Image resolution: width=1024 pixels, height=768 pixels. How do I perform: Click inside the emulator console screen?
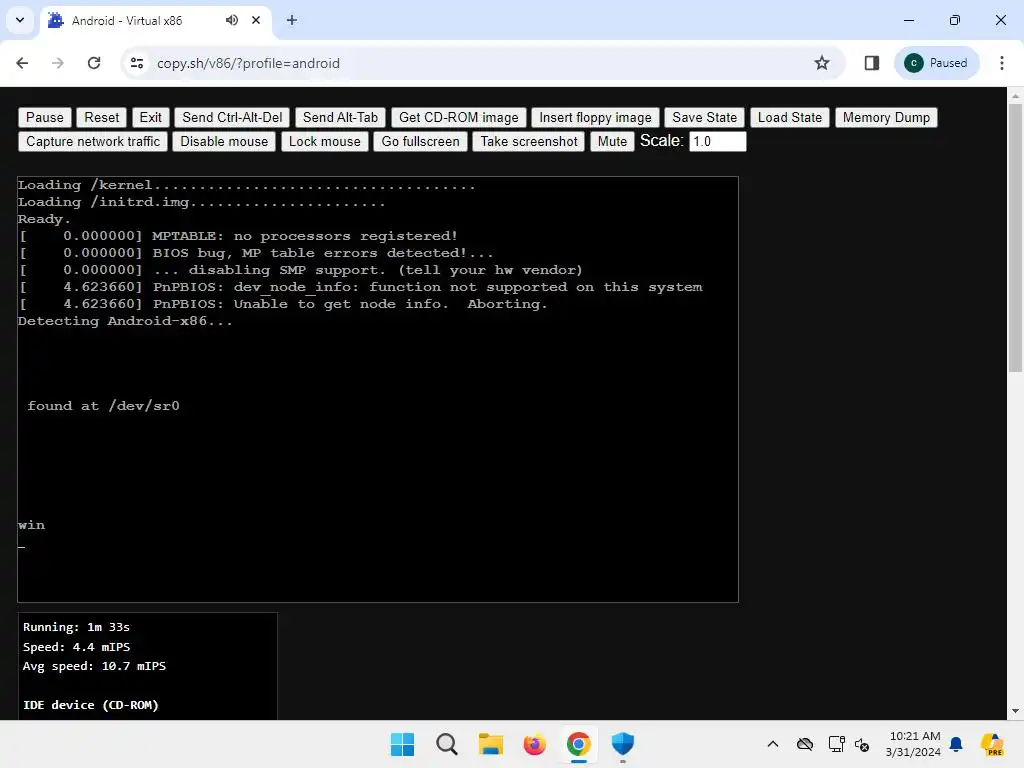(x=377, y=389)
